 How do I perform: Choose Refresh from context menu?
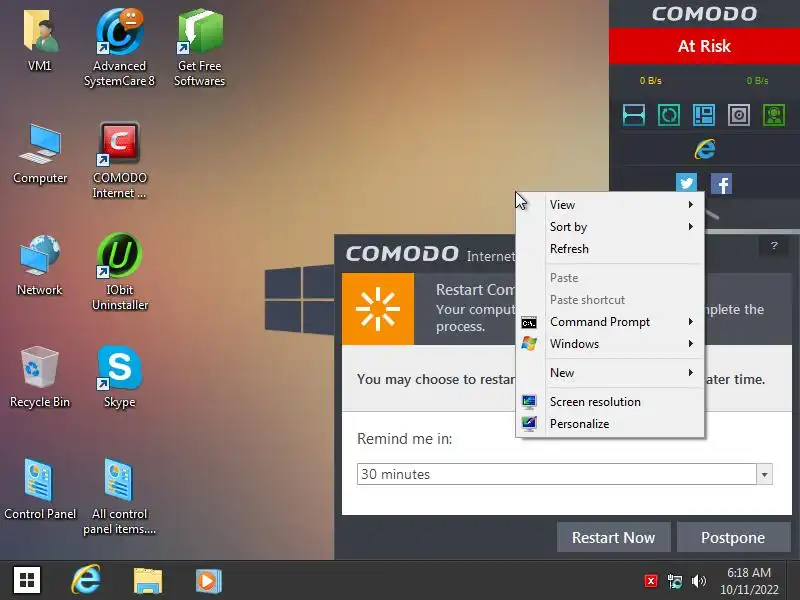click(610, 248)
